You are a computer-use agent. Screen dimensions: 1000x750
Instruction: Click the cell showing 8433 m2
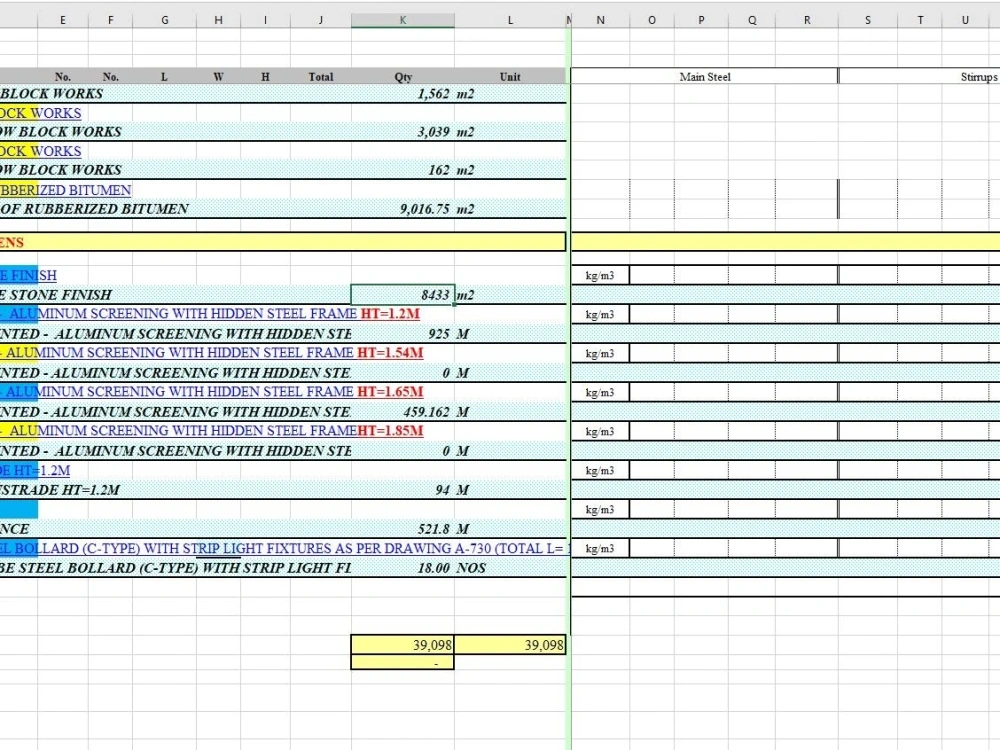[x=403, y=294]
